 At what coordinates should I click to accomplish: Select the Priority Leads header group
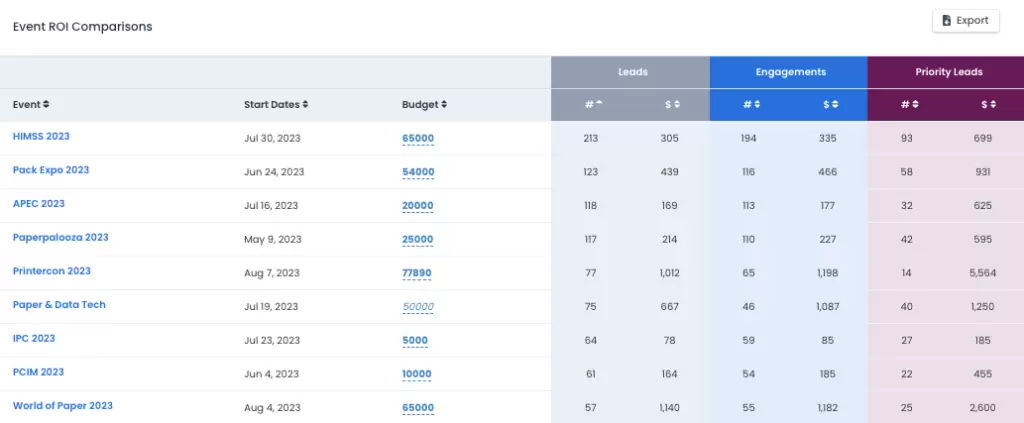coord(946,72)
